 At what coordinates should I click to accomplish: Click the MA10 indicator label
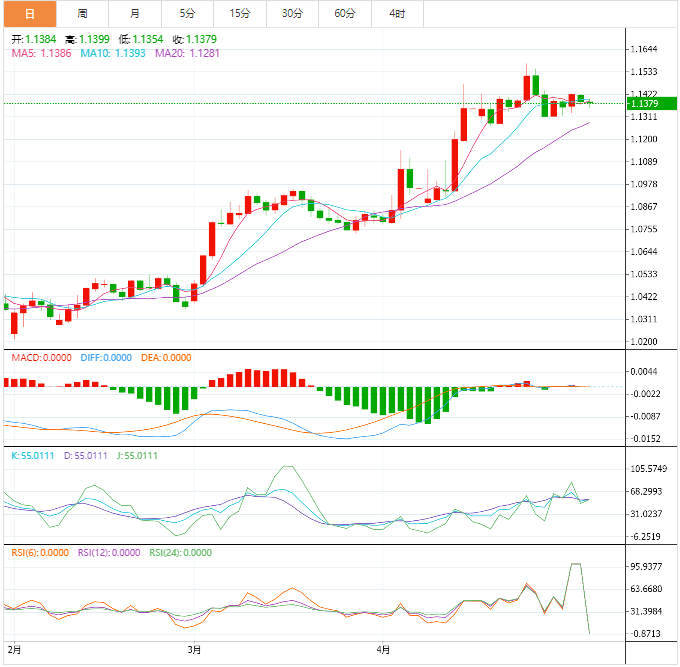[113, 53]
